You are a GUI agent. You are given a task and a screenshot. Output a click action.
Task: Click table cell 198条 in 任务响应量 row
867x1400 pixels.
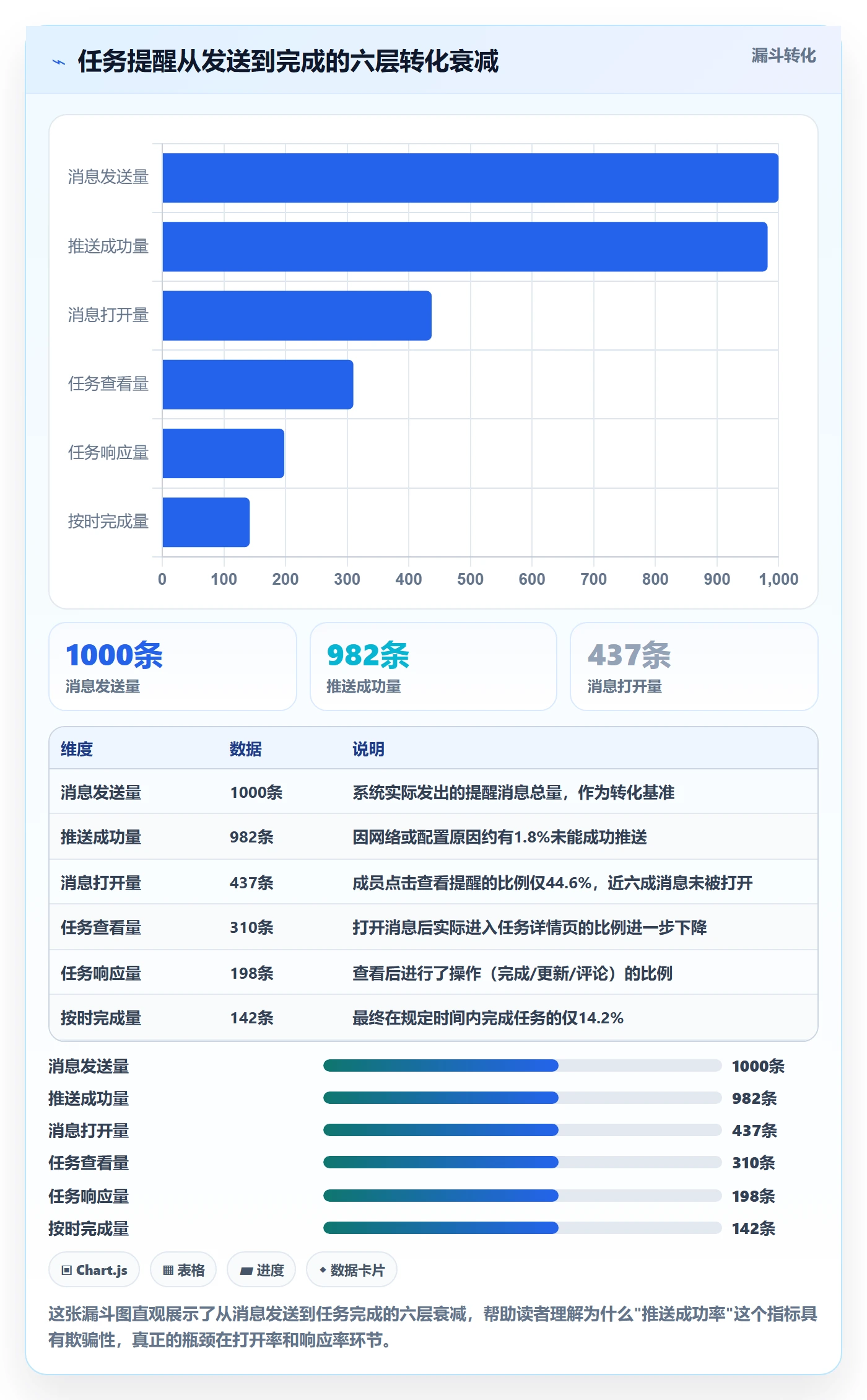click(x=252, y=973)
